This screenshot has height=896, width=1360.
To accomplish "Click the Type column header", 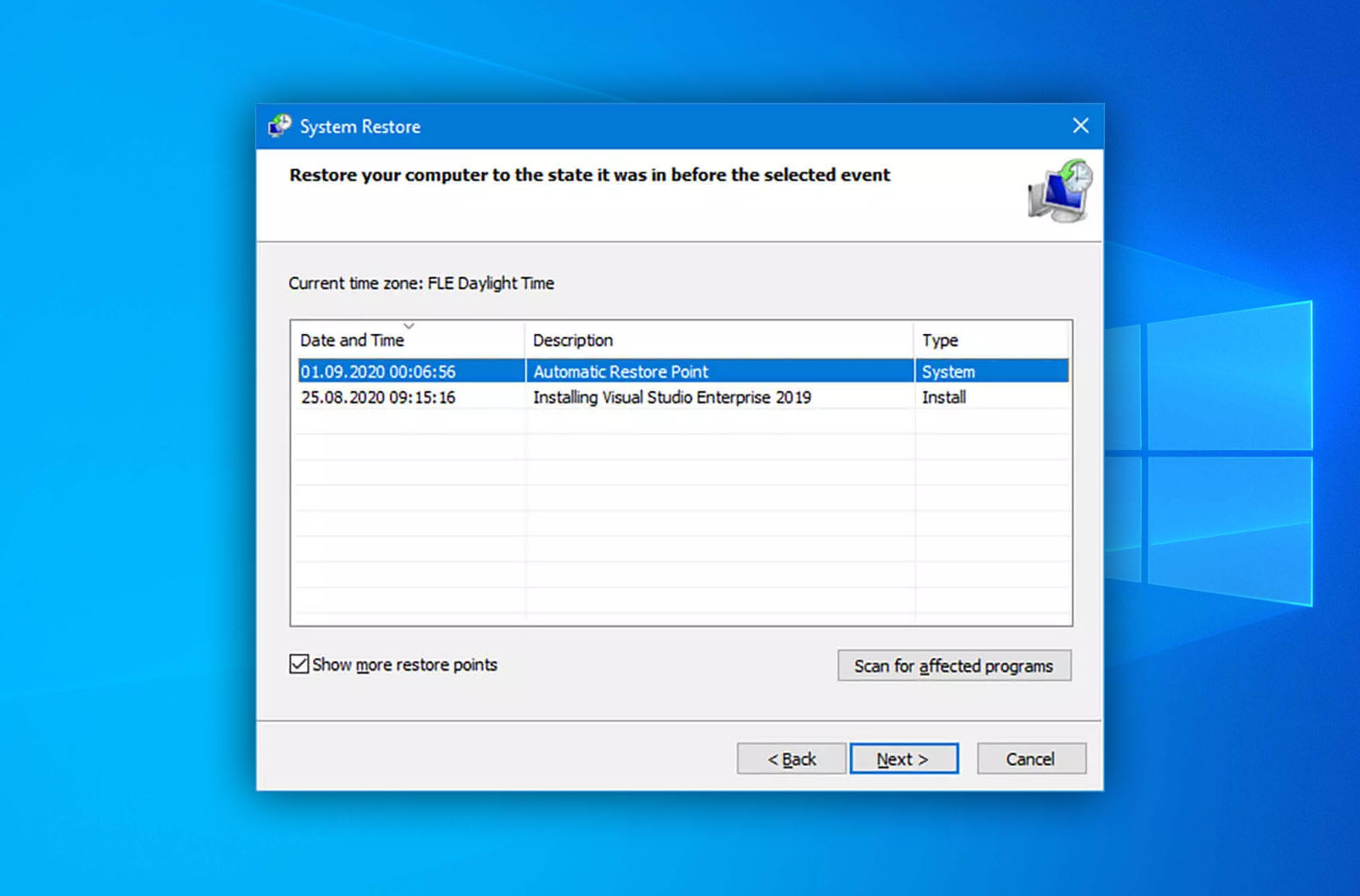I will 992,340.
